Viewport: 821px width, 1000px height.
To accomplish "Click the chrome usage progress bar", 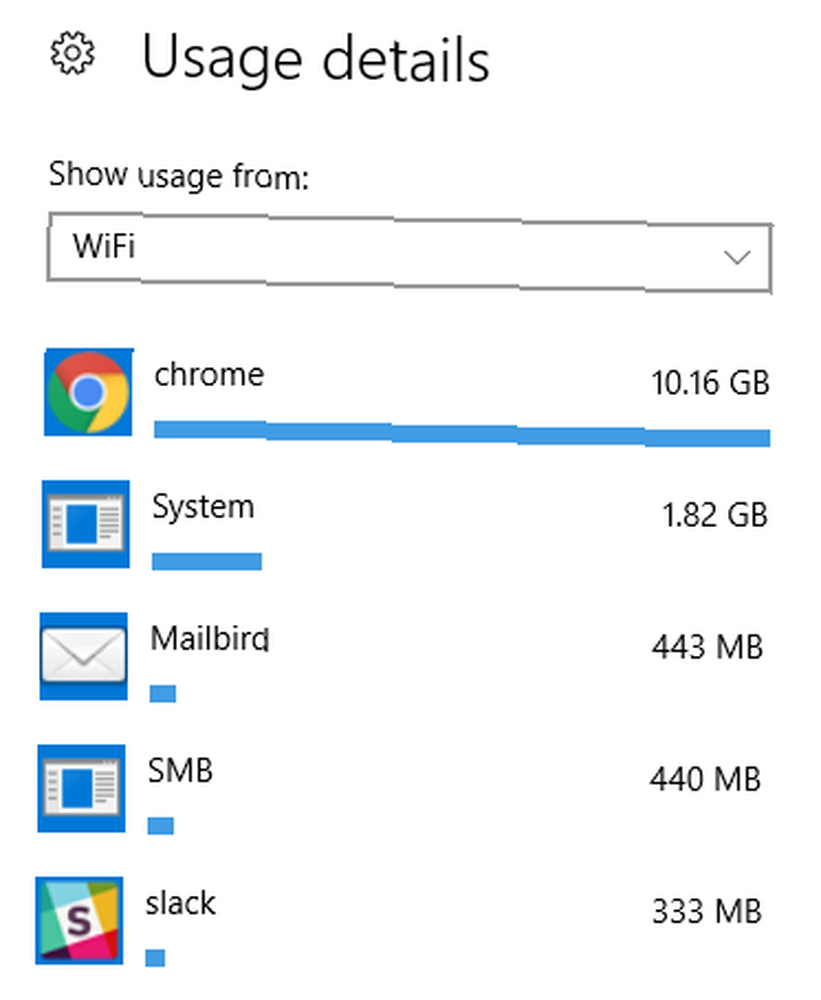I will pyautogui.click(x=462, y=434).
